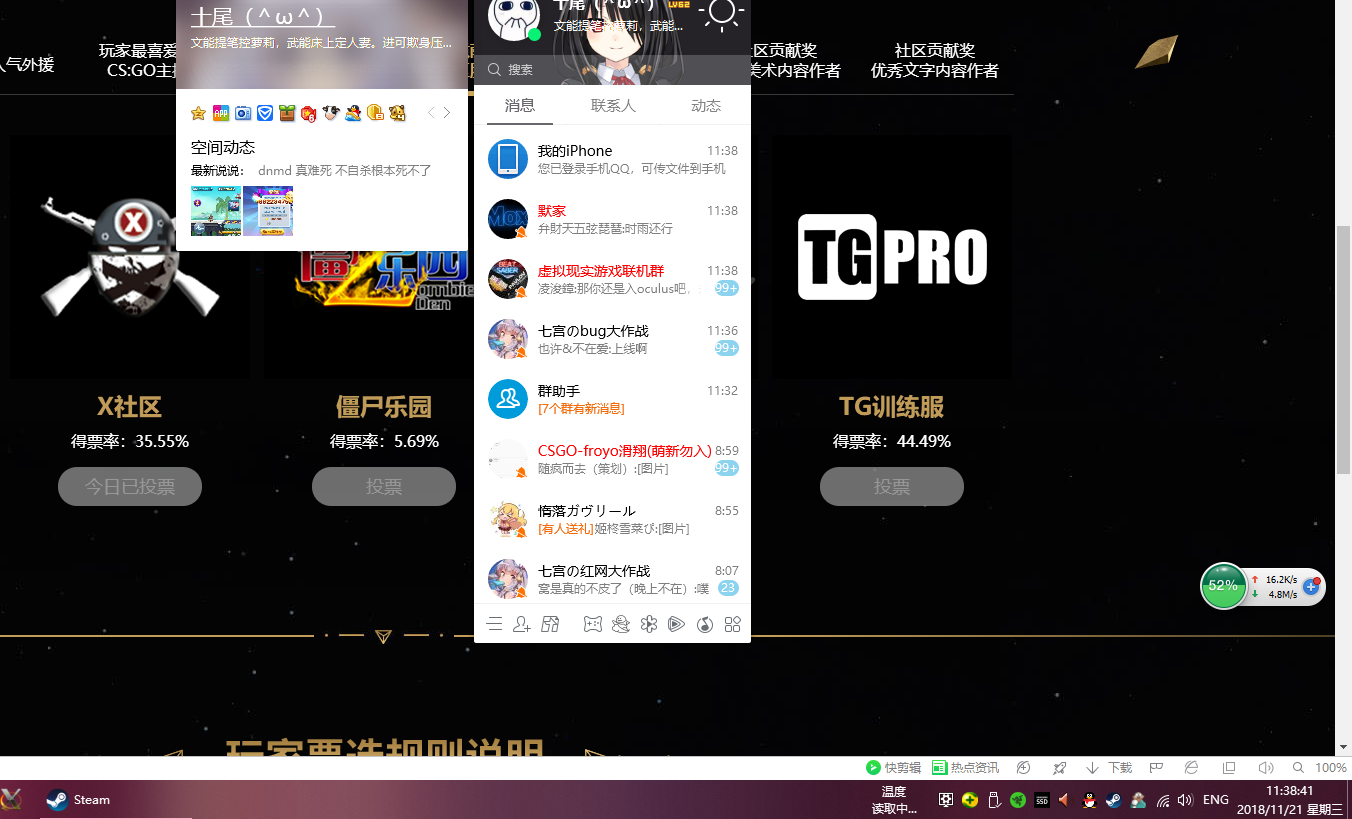Open the Steam icon in the taskbar
This screenshot has height=819, width=1352.
point(56,800)
